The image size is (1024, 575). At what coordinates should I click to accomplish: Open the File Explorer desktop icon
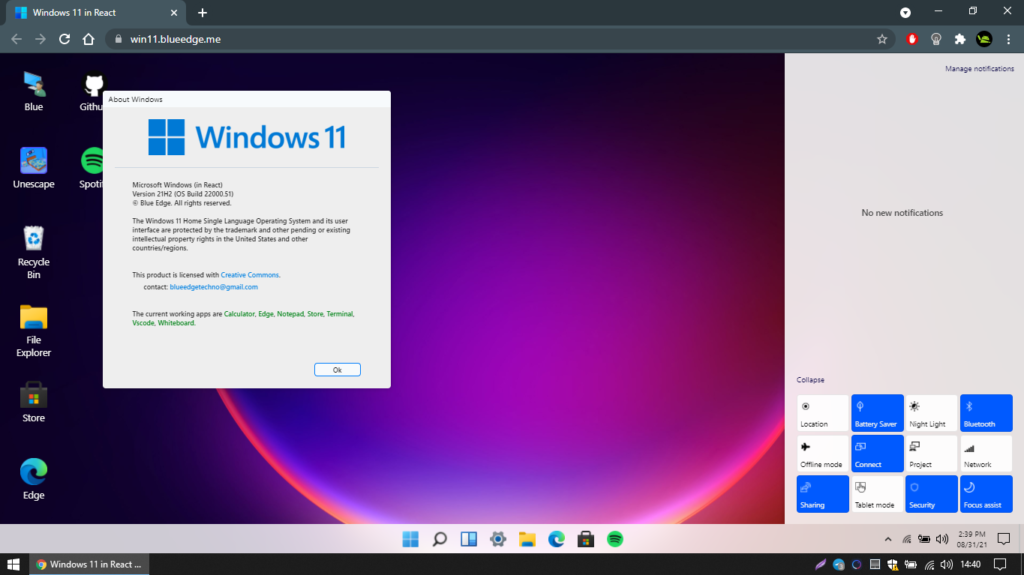[33, 330]
